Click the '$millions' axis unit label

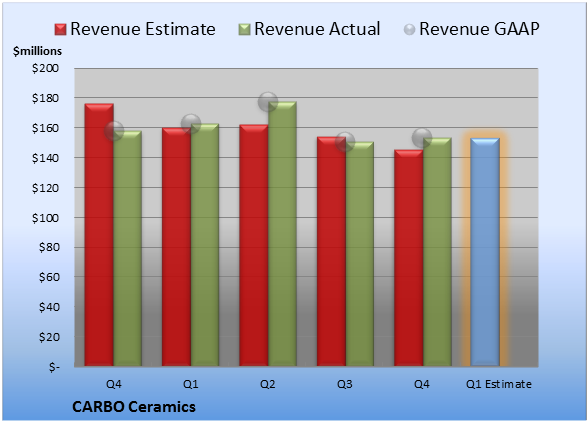(37, 51)
